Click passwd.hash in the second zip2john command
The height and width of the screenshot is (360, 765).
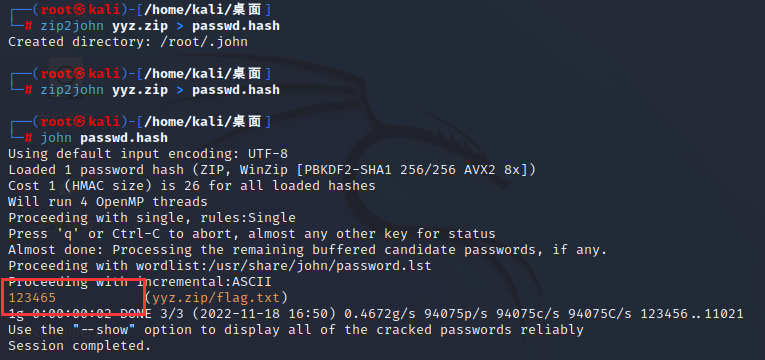(236, 90)
